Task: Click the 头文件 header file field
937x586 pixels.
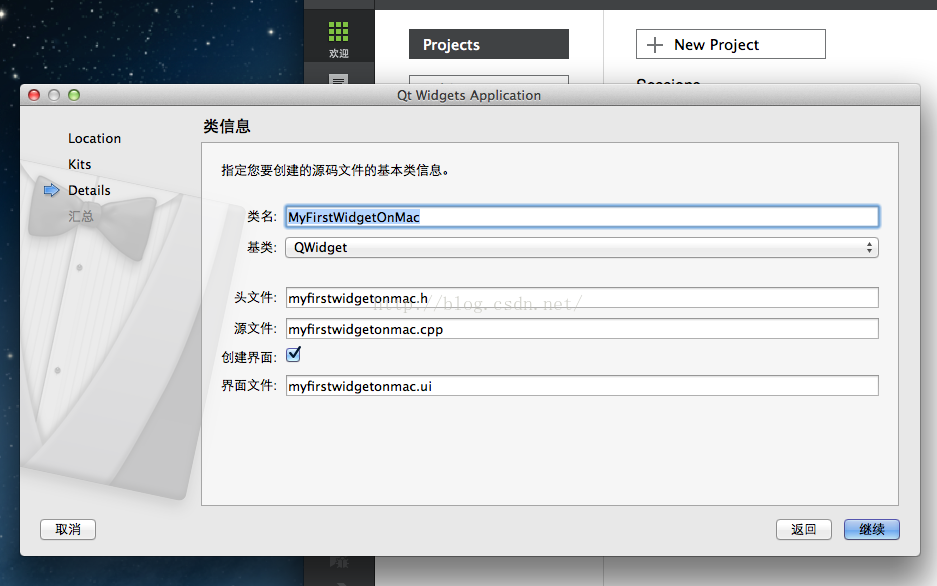Action: [x=581, y=297]
